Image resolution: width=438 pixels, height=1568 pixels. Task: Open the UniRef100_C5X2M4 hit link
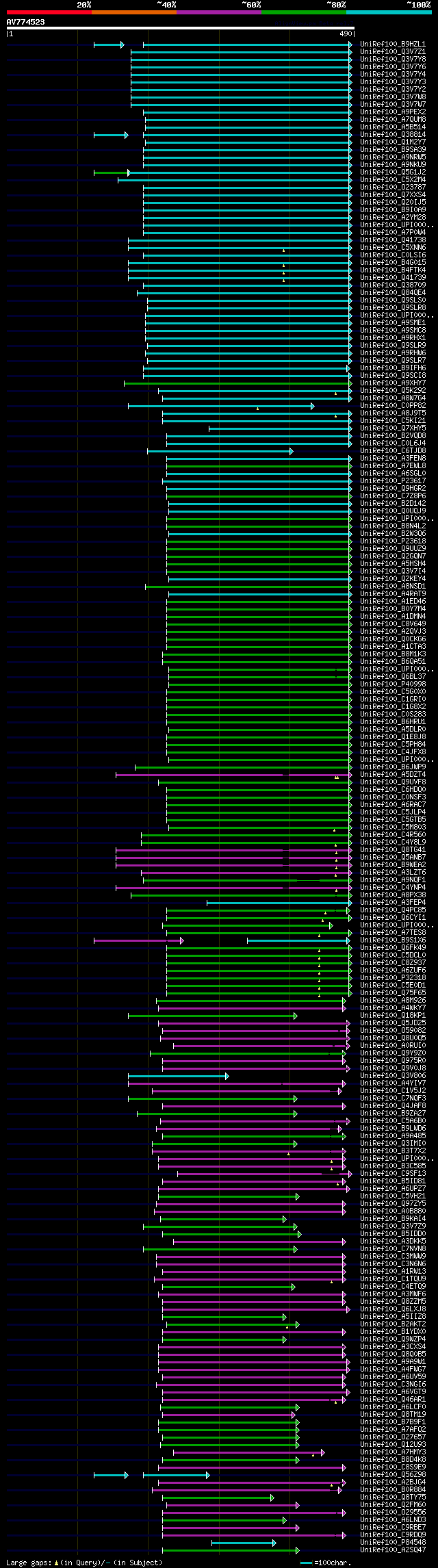tap(393, 180)
